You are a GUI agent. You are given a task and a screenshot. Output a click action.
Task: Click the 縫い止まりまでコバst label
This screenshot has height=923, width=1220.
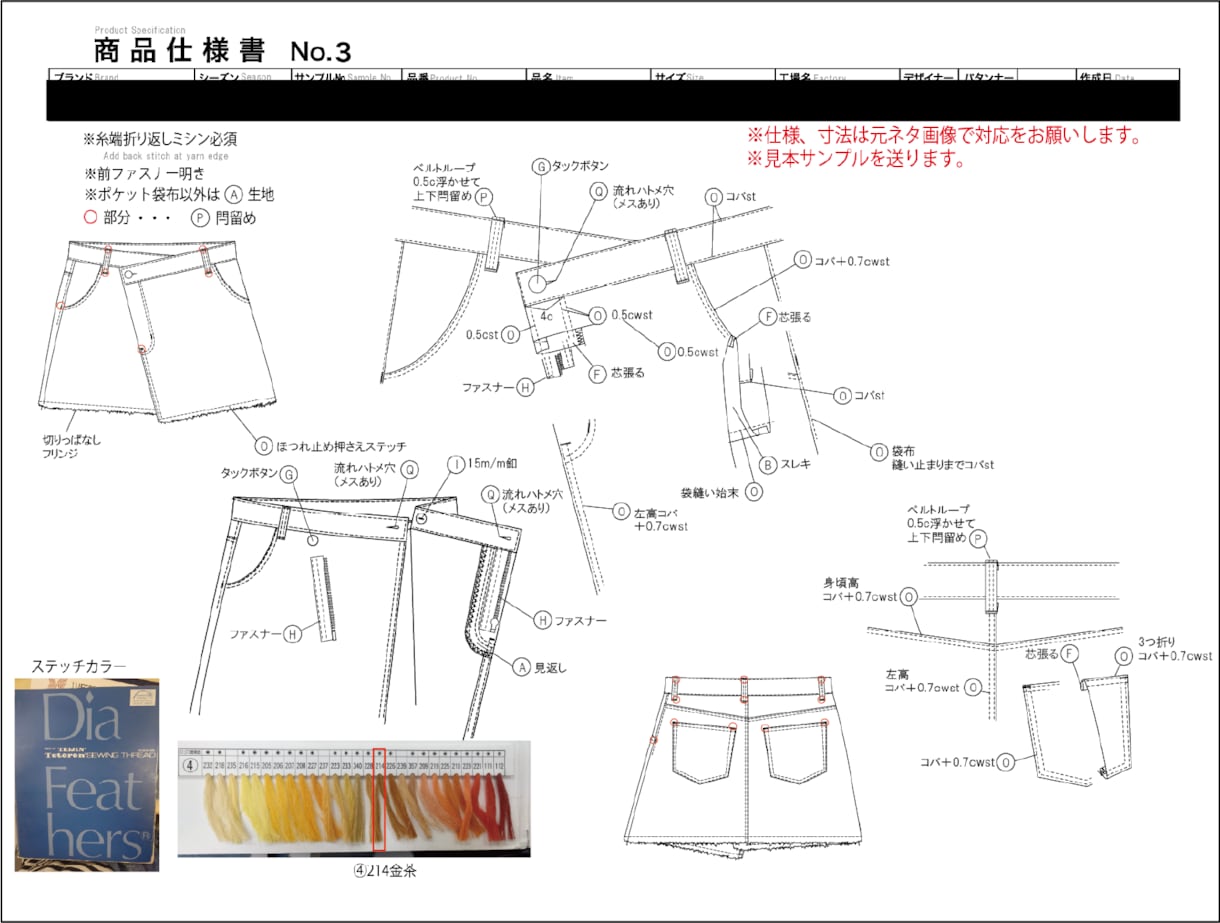pos(944,465)
